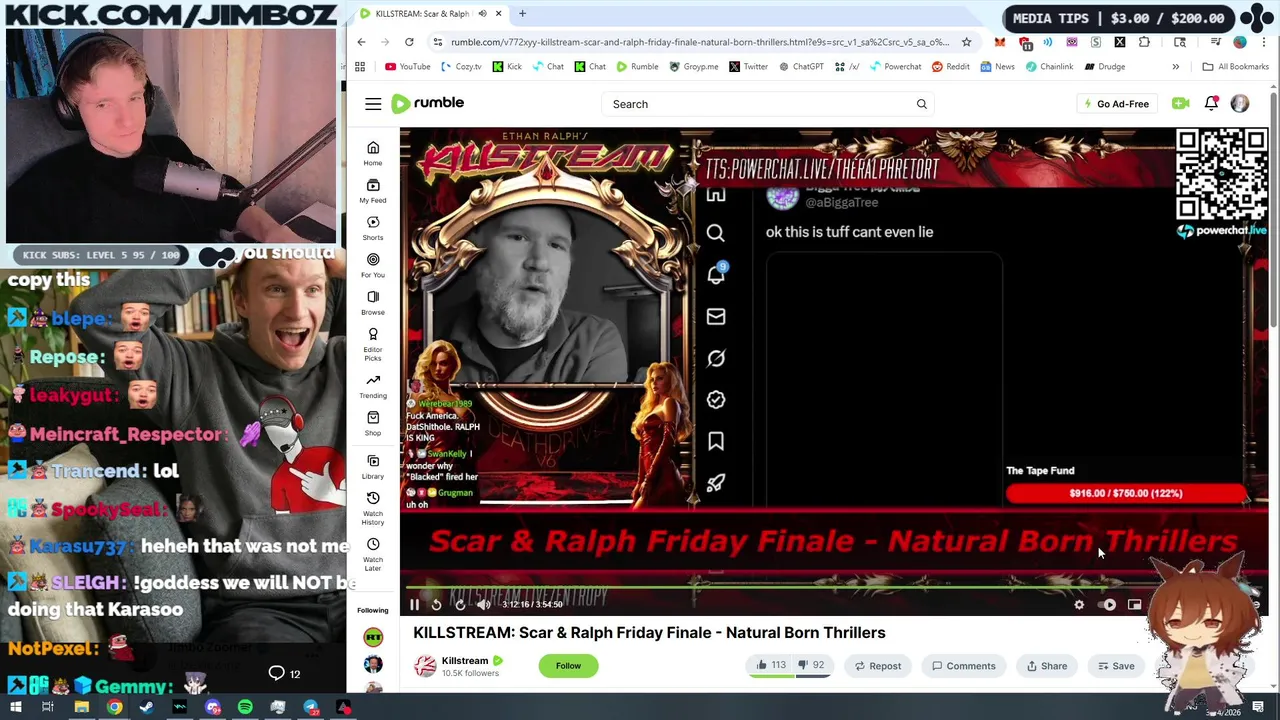This screenshot has width=1280, height=720.
Task: Pause the Killstream video
Action: pyautogui.click(x=414, y=604)
